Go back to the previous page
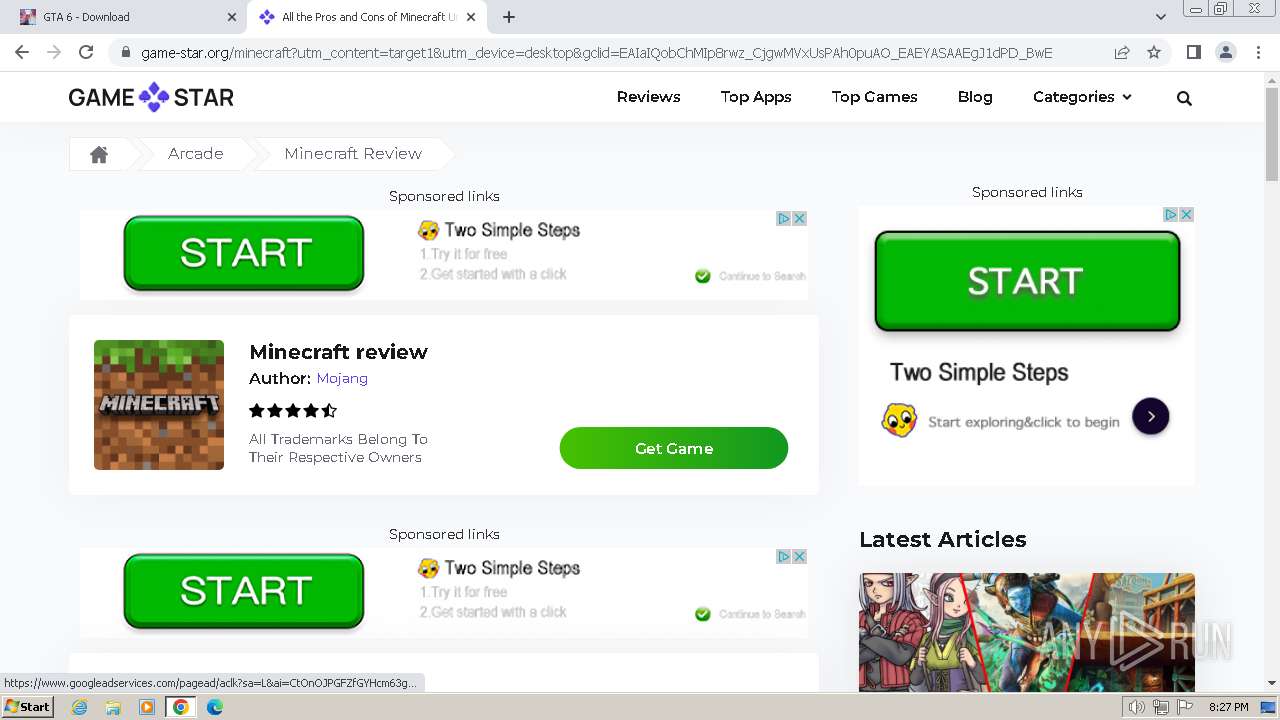Screen dimensions: 1280x720 [22, 53]
